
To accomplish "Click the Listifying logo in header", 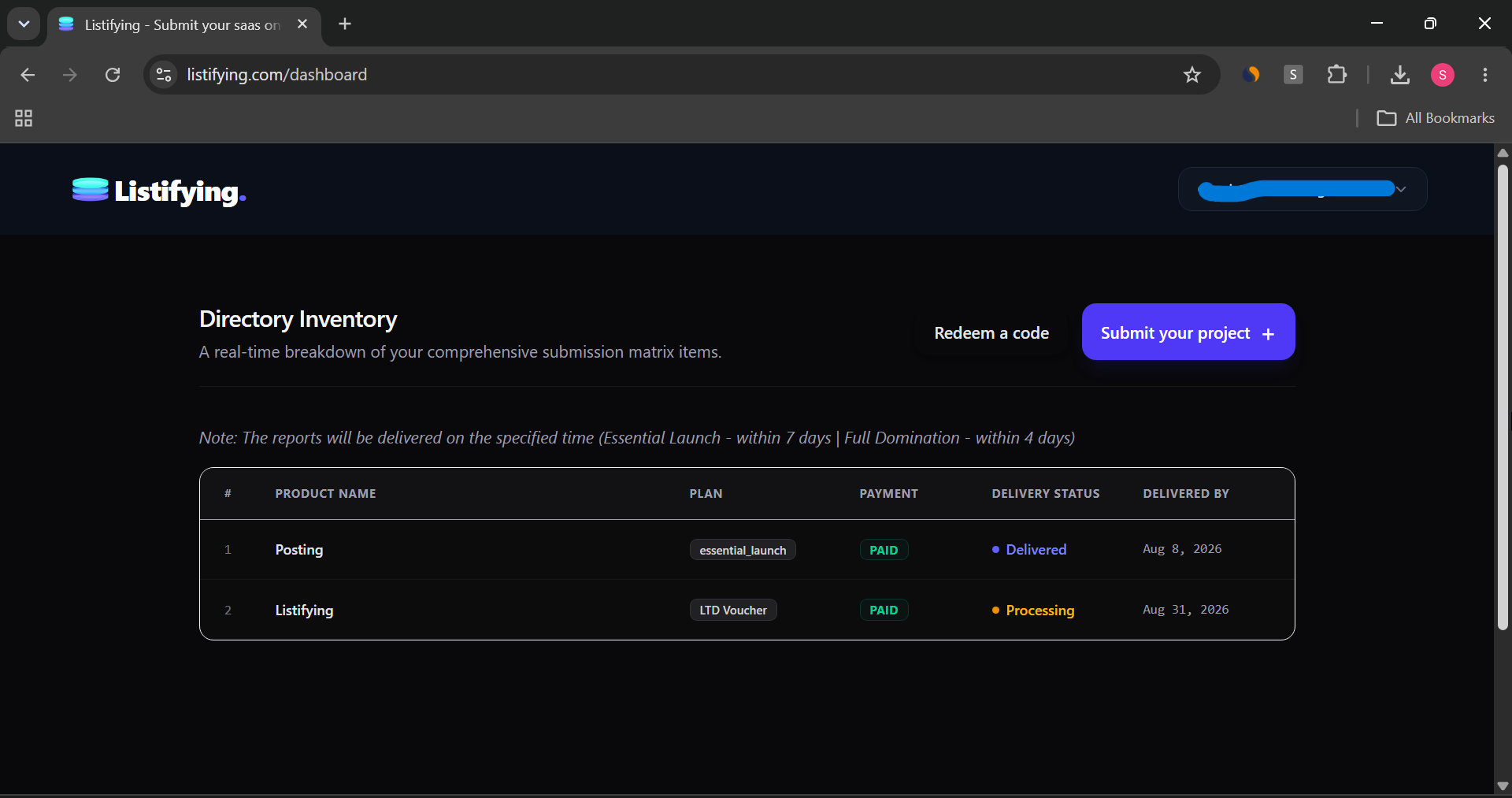I will [159, 191].
